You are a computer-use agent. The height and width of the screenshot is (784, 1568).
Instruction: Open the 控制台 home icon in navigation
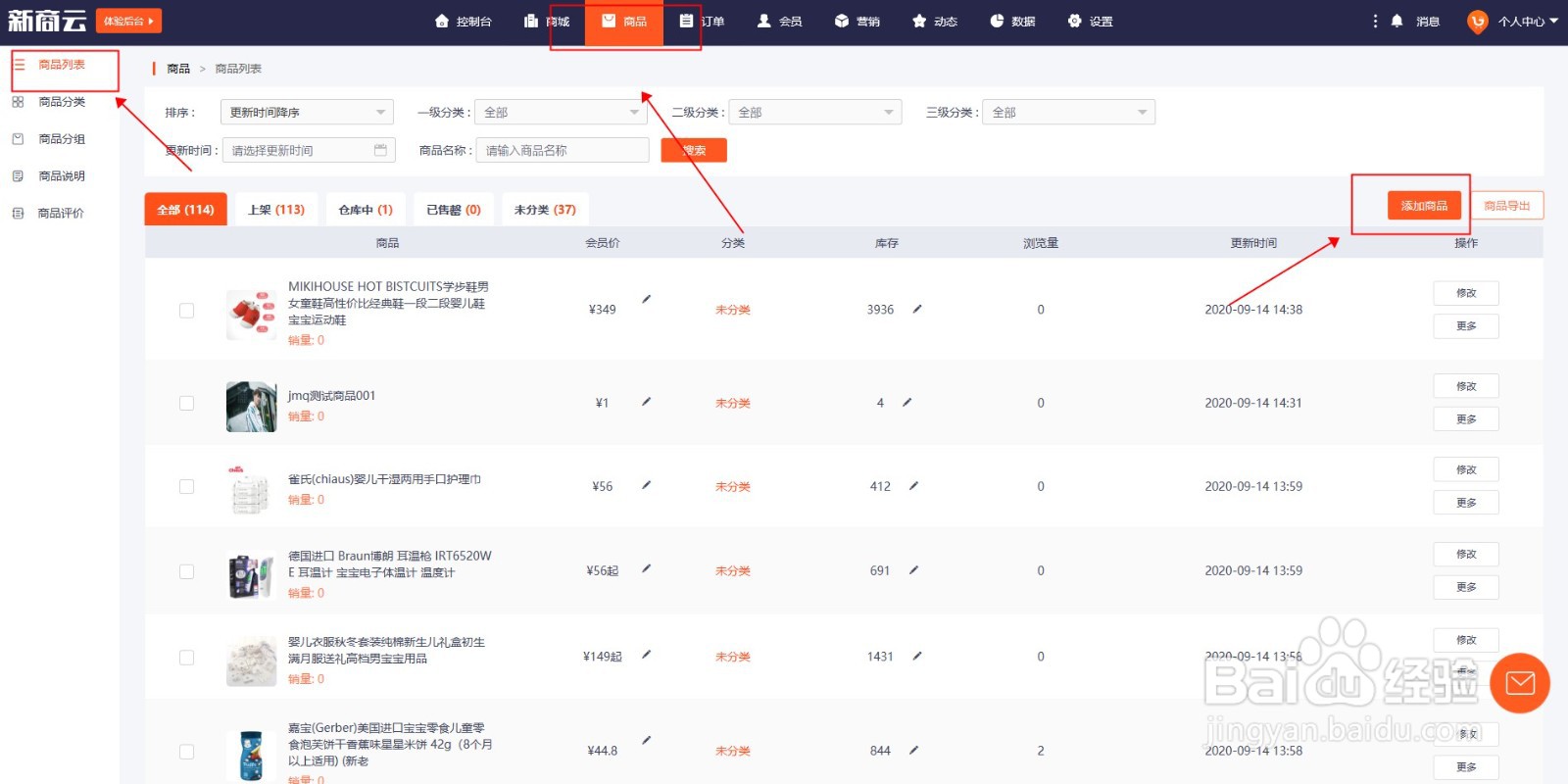tap(441, 21)
